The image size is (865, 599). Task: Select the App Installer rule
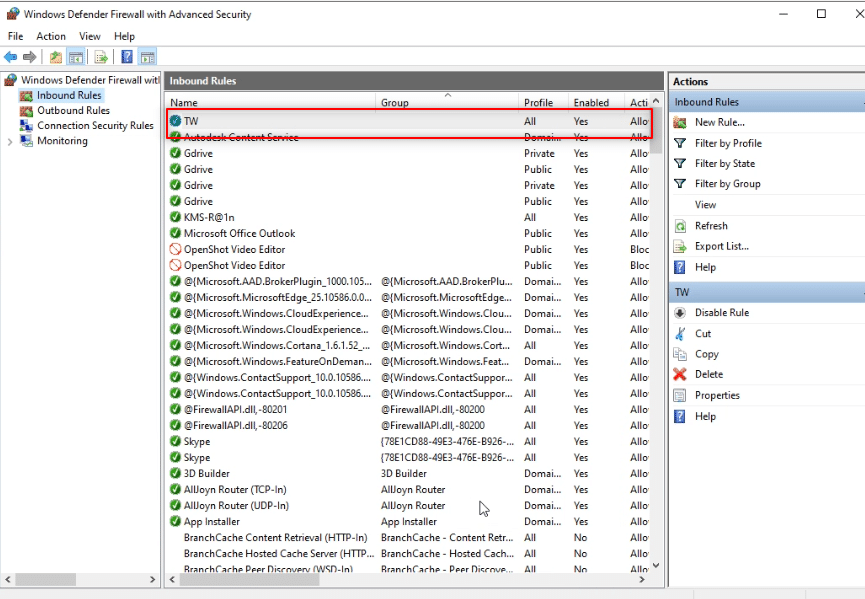[x=408, y=521]
